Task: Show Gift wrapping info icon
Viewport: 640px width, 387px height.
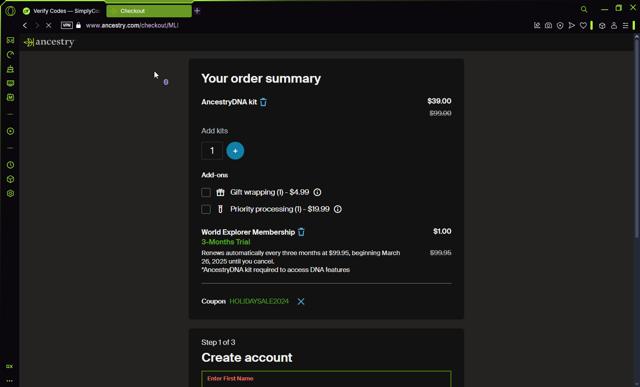Action: pyautogui.click(x=317, y=192)
